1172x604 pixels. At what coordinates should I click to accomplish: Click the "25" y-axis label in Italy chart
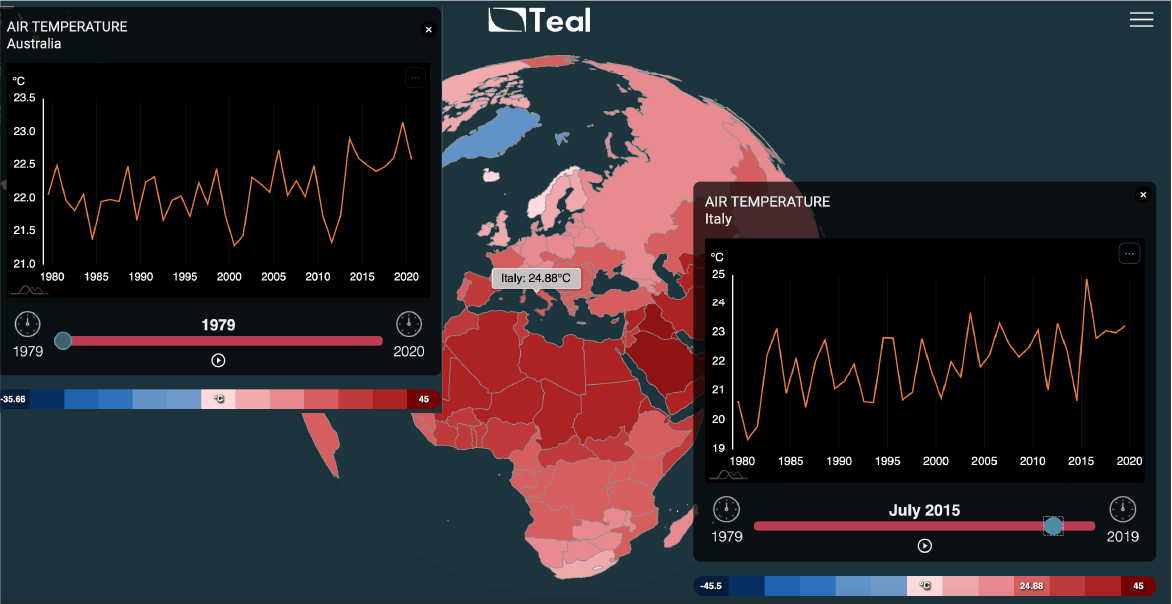point(718,274)
